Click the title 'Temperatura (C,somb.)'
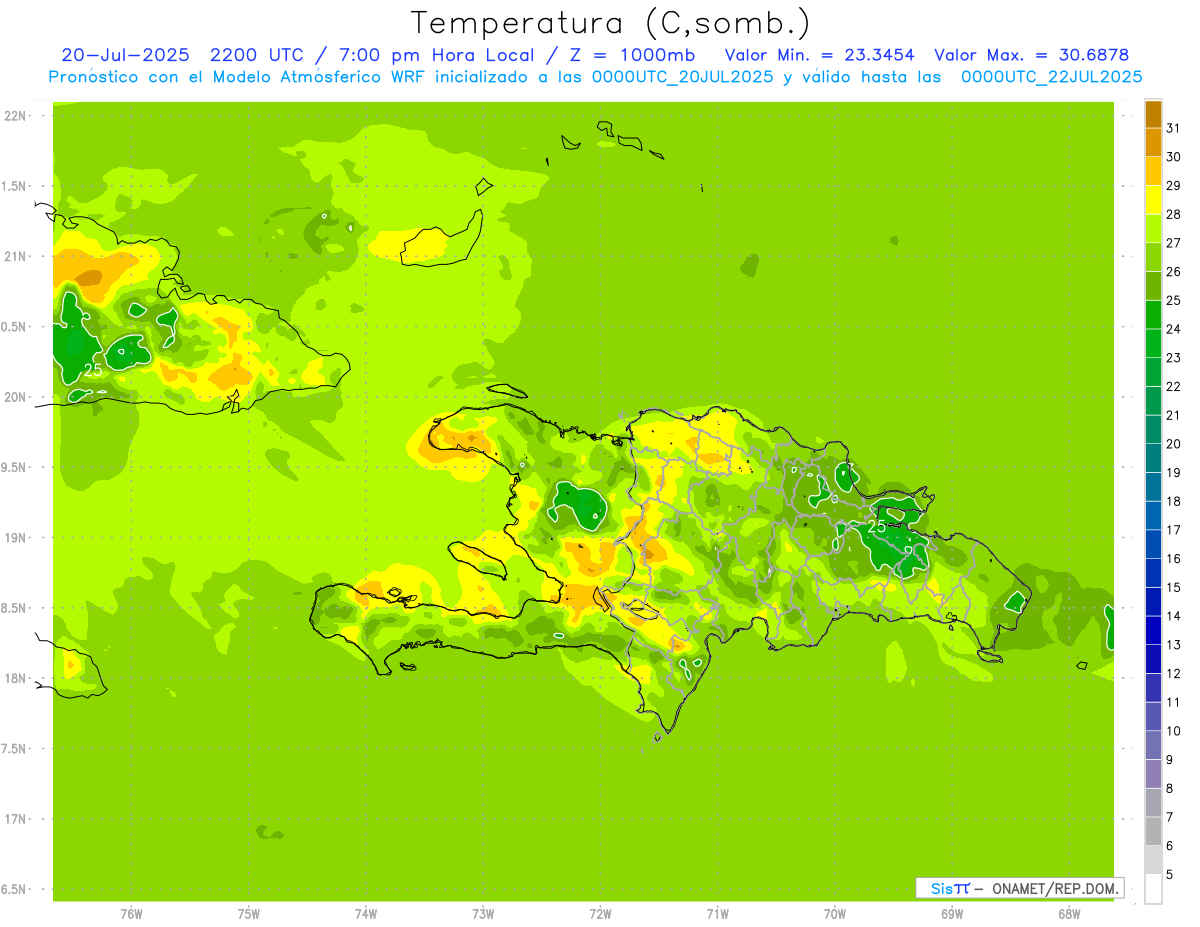 click(610, 23)
